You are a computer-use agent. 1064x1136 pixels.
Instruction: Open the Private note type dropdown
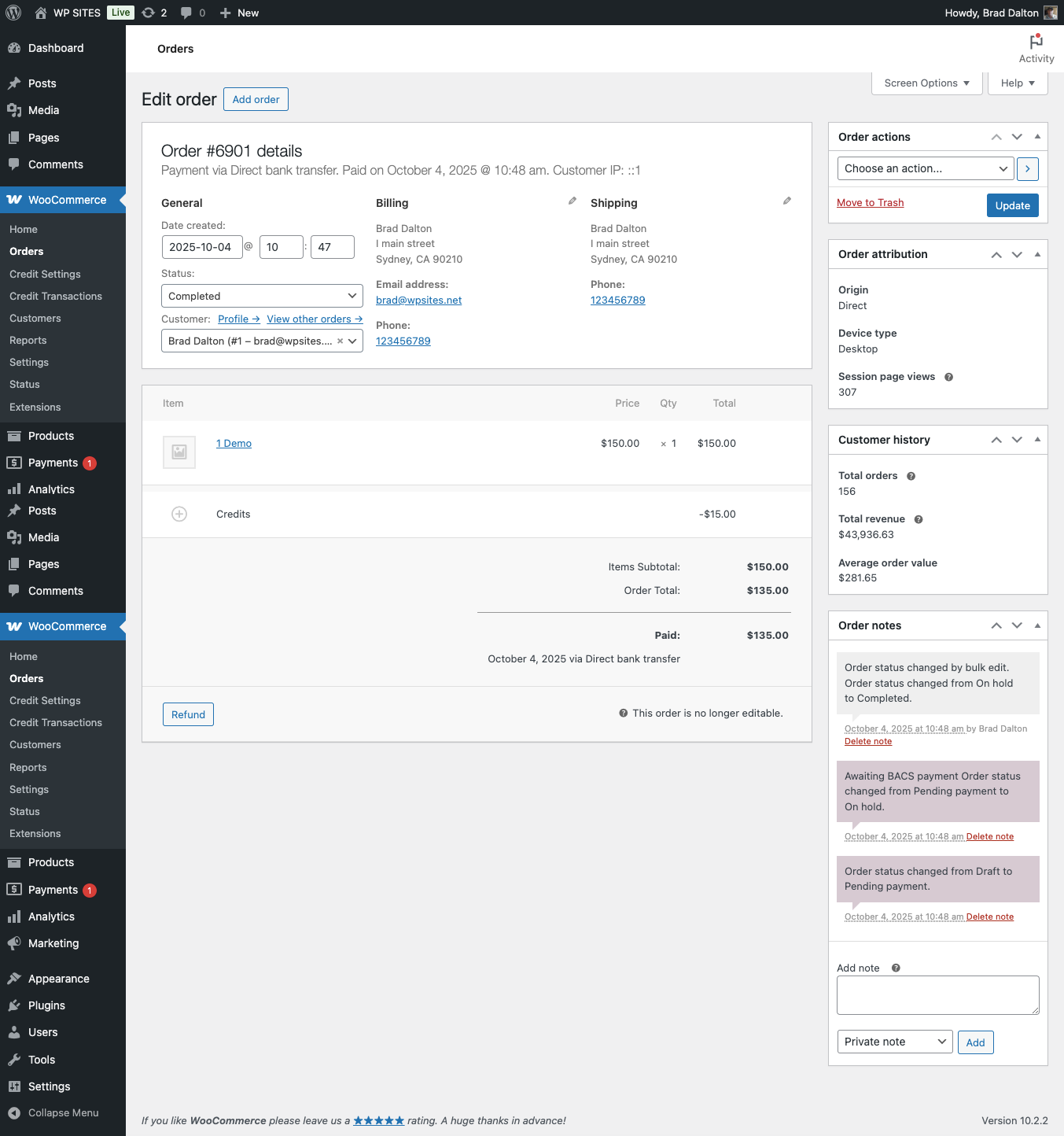[895, 1042]
